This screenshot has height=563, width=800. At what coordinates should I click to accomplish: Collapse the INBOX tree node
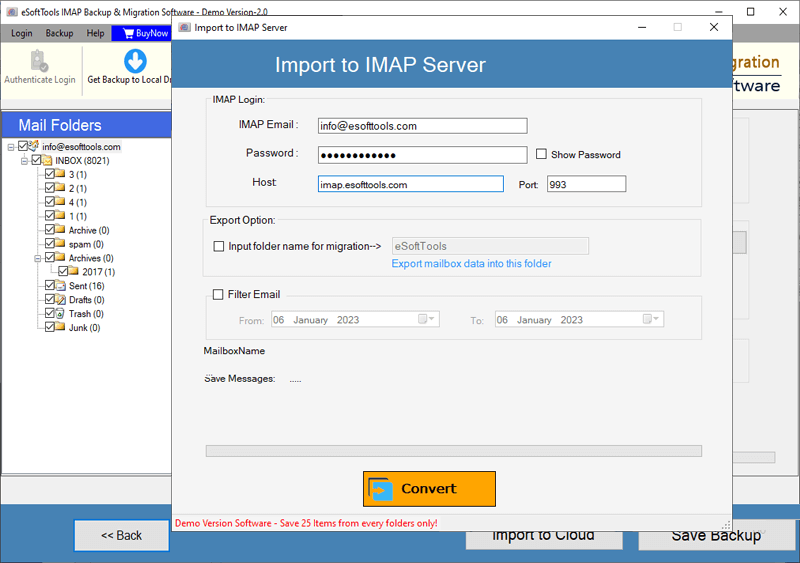(x=24, y=161)
